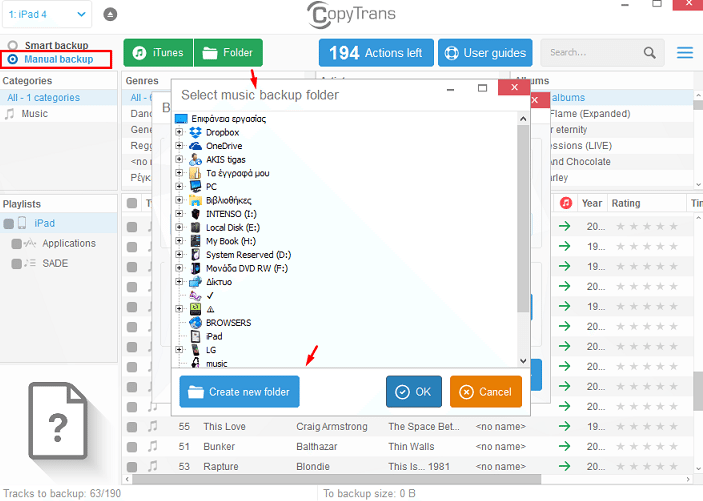The width and height of the screenshot is (703, 501).
Task: Toggle checkbox for Bunker track
Action: [x=132, y=447]
